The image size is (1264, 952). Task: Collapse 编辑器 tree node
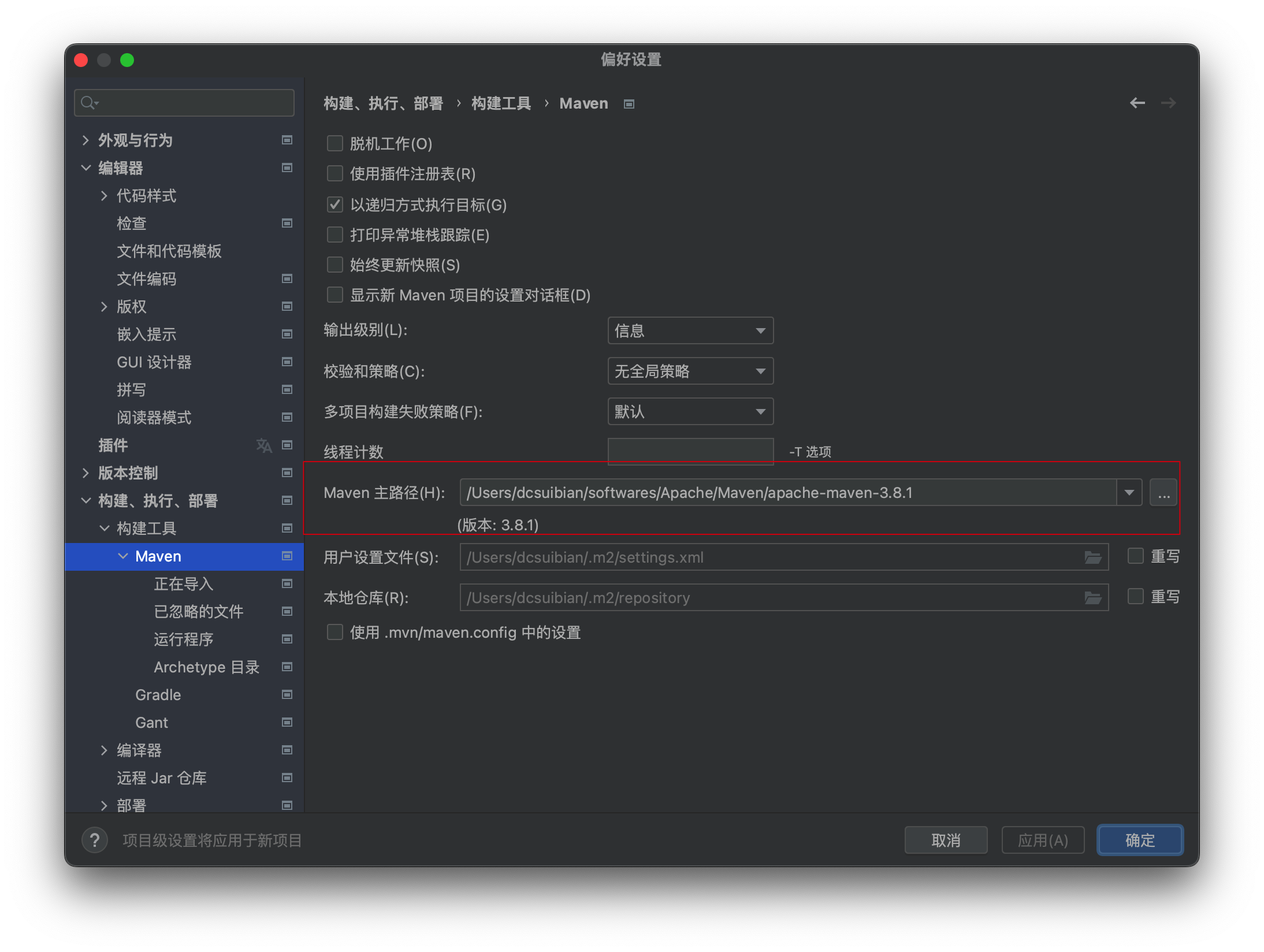click(86, 168)
